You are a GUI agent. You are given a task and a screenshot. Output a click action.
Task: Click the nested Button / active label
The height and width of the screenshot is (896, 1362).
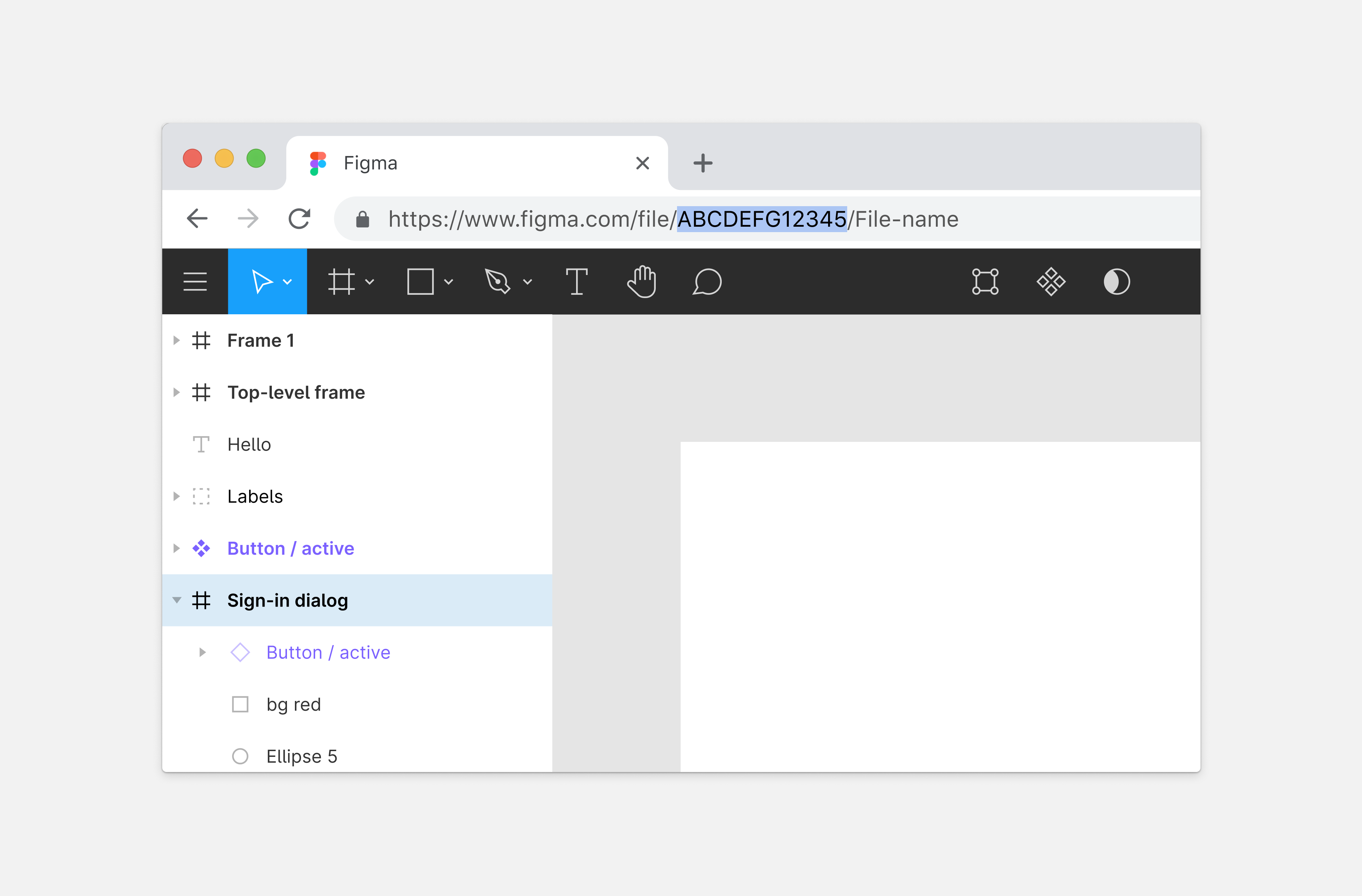click(328, 652)
